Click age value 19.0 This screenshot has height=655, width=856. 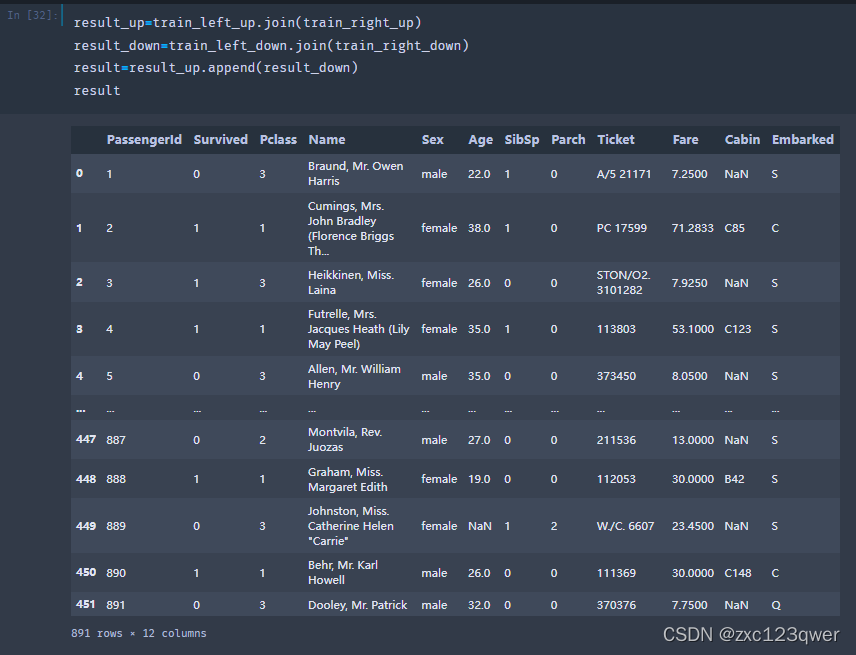pos(479,479)
